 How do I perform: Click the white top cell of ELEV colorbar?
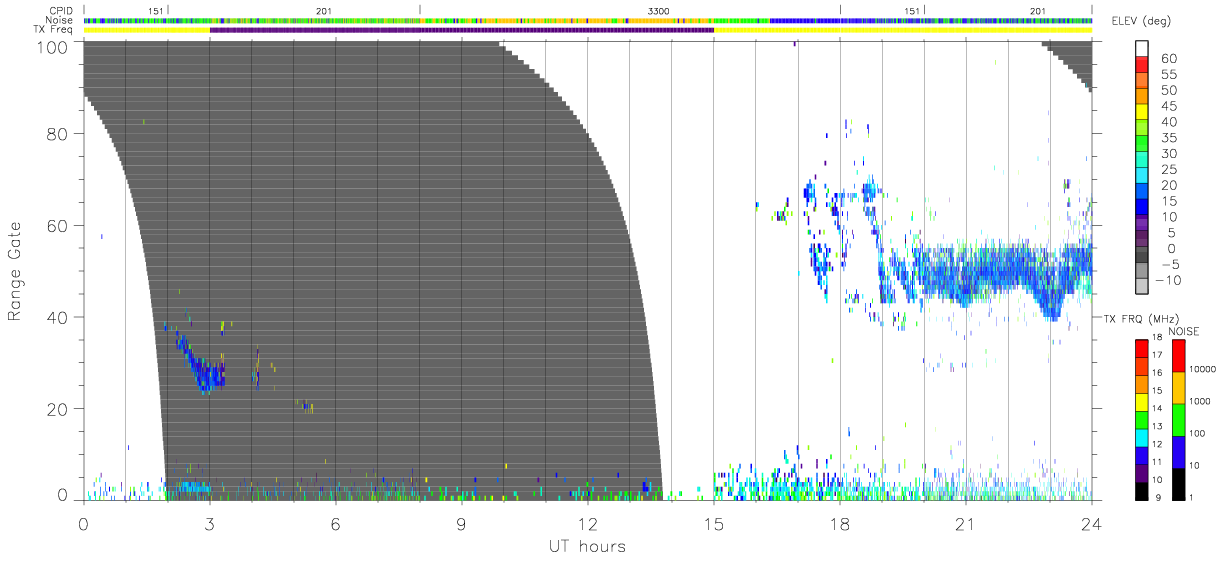(1144, 50)
